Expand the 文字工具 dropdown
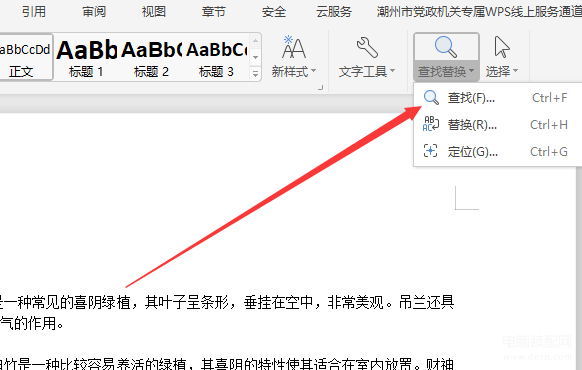 393,71
